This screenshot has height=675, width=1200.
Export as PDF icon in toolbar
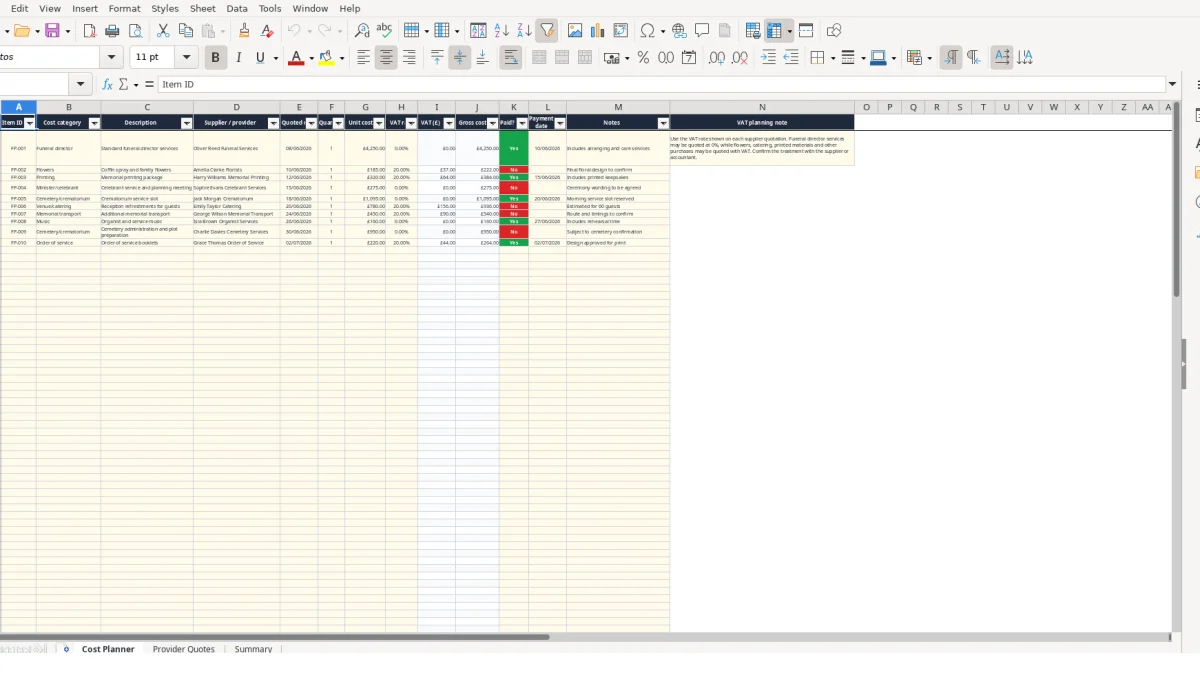click(89, 31)
